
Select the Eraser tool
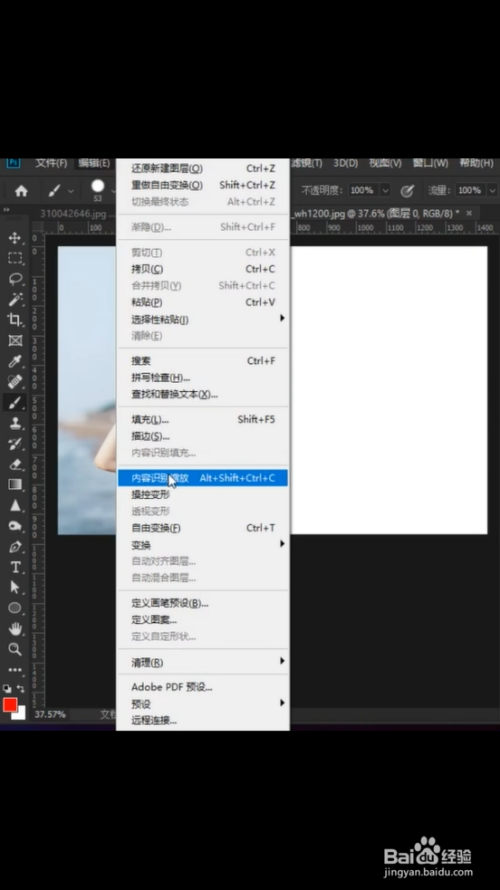15,464
